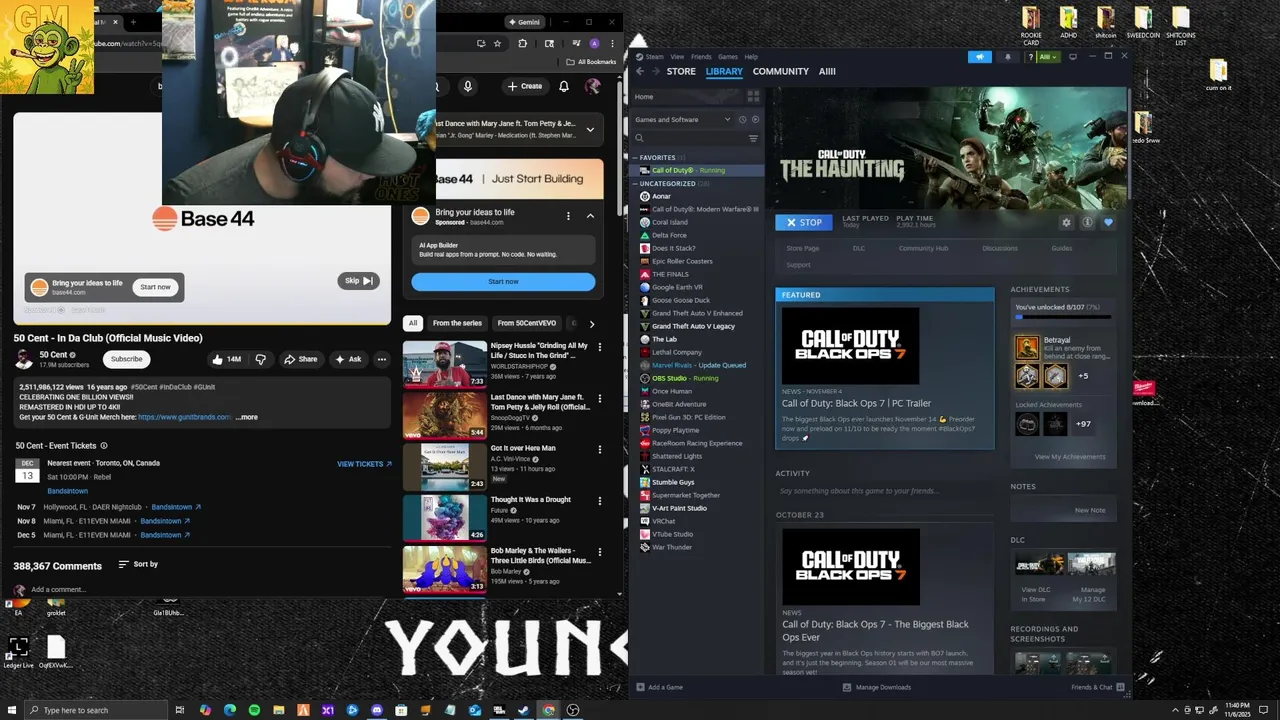Viewport: 1280px width, 720px height.
Task: Click Microsoft Edge taskbar icon
Action: coord(230,710)
